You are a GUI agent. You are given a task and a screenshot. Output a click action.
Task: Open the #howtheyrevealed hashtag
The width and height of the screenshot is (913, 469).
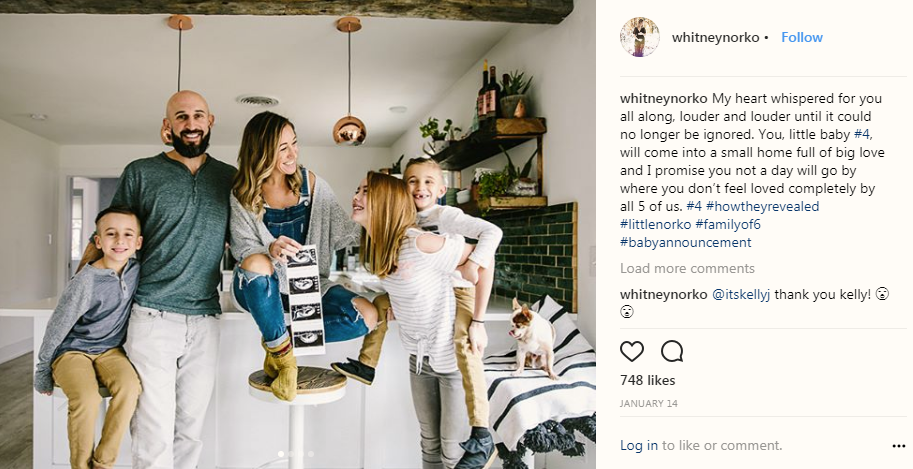pyautogui.click(x=762, y=206)
